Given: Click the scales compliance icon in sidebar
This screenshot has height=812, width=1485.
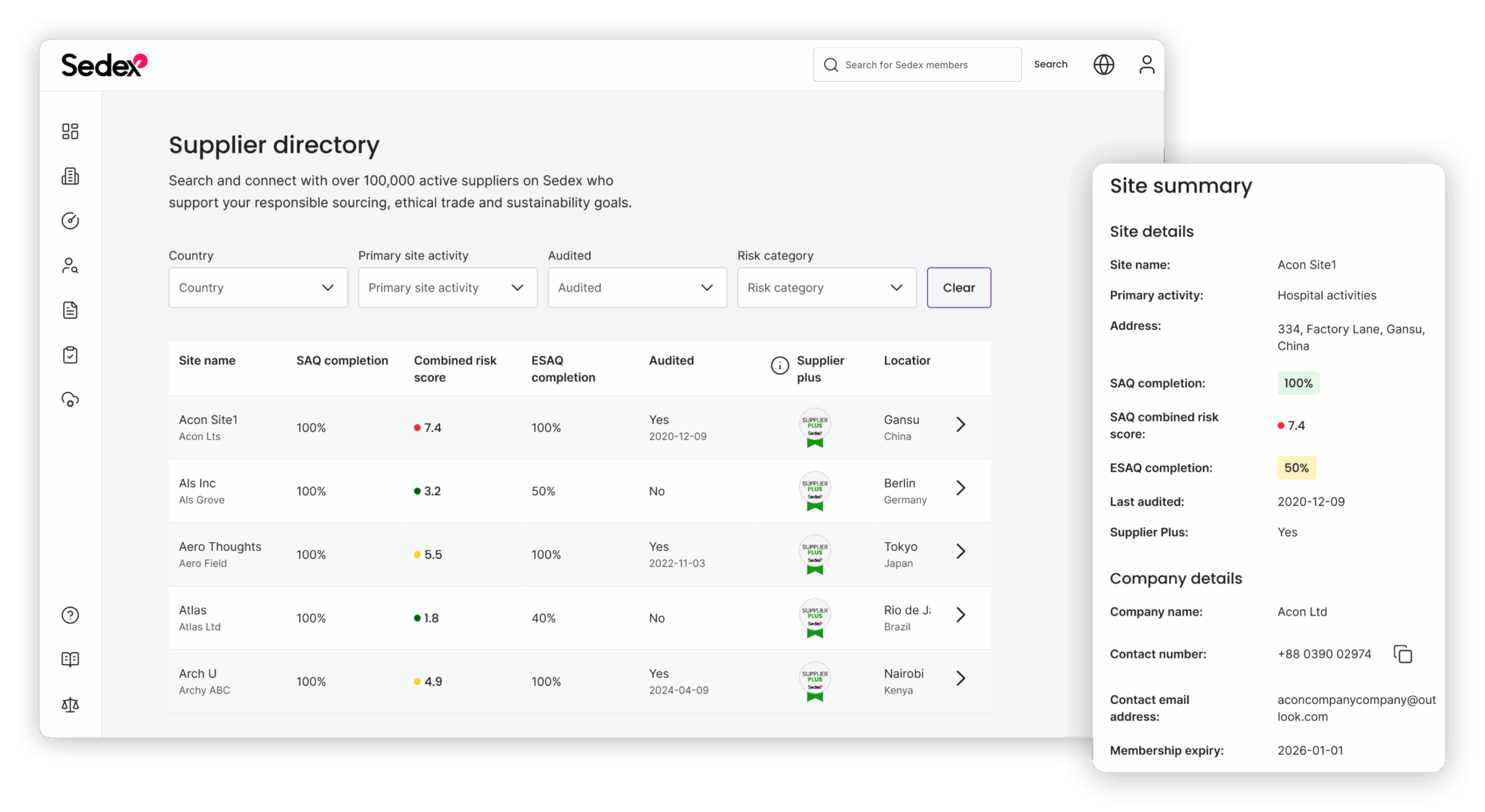Looking at the screenshot, I should pos(70,704).
